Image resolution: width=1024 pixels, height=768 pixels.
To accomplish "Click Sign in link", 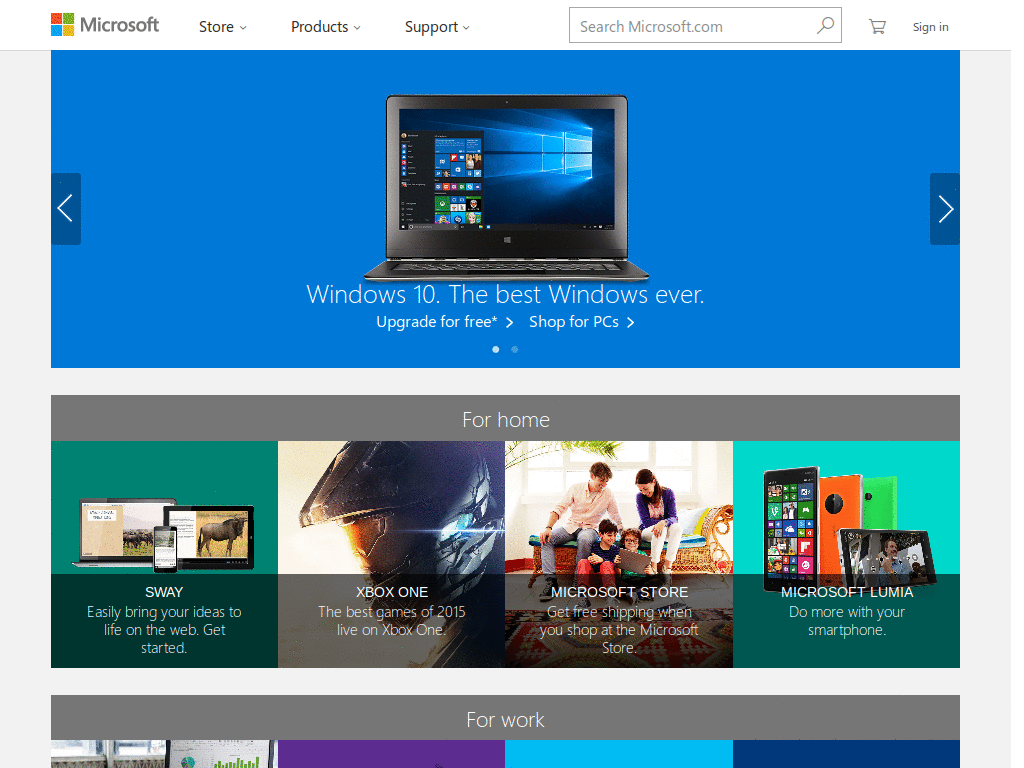I will [x=931, y=27].
